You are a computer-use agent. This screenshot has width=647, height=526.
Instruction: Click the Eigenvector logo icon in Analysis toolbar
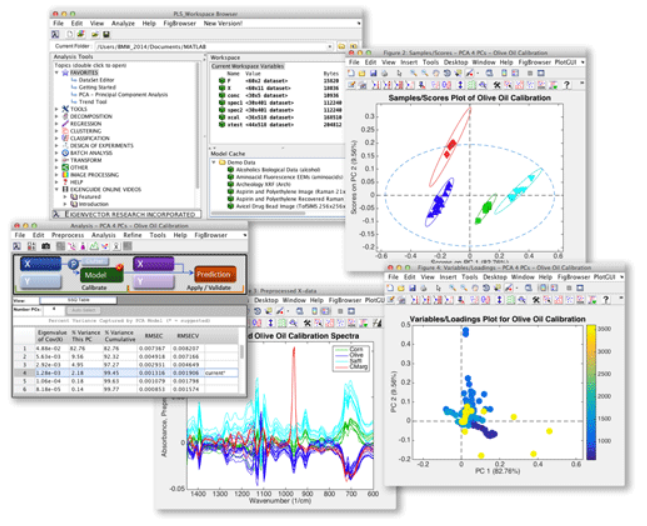[x=17, y=246]
